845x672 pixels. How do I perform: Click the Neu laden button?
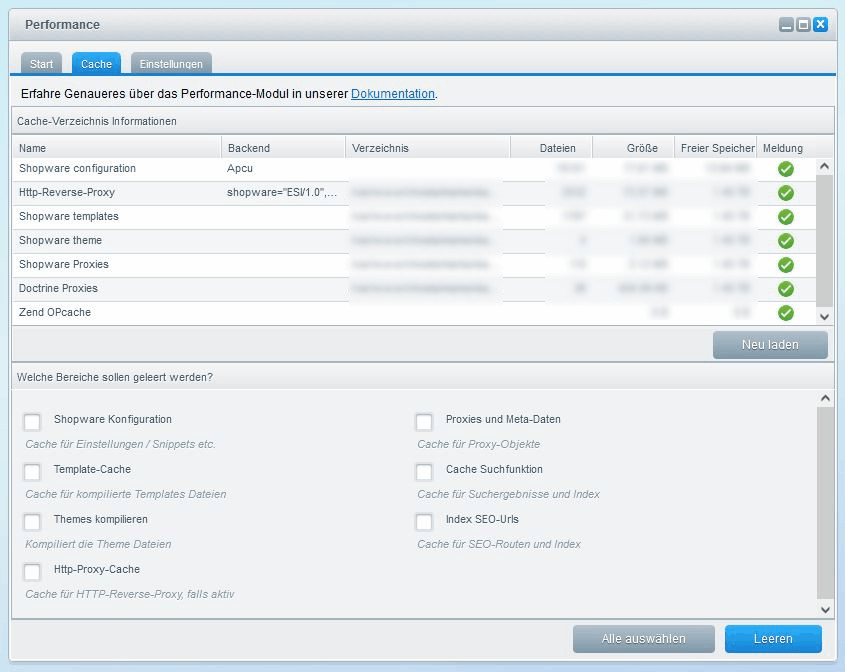(x=770, y=345)
